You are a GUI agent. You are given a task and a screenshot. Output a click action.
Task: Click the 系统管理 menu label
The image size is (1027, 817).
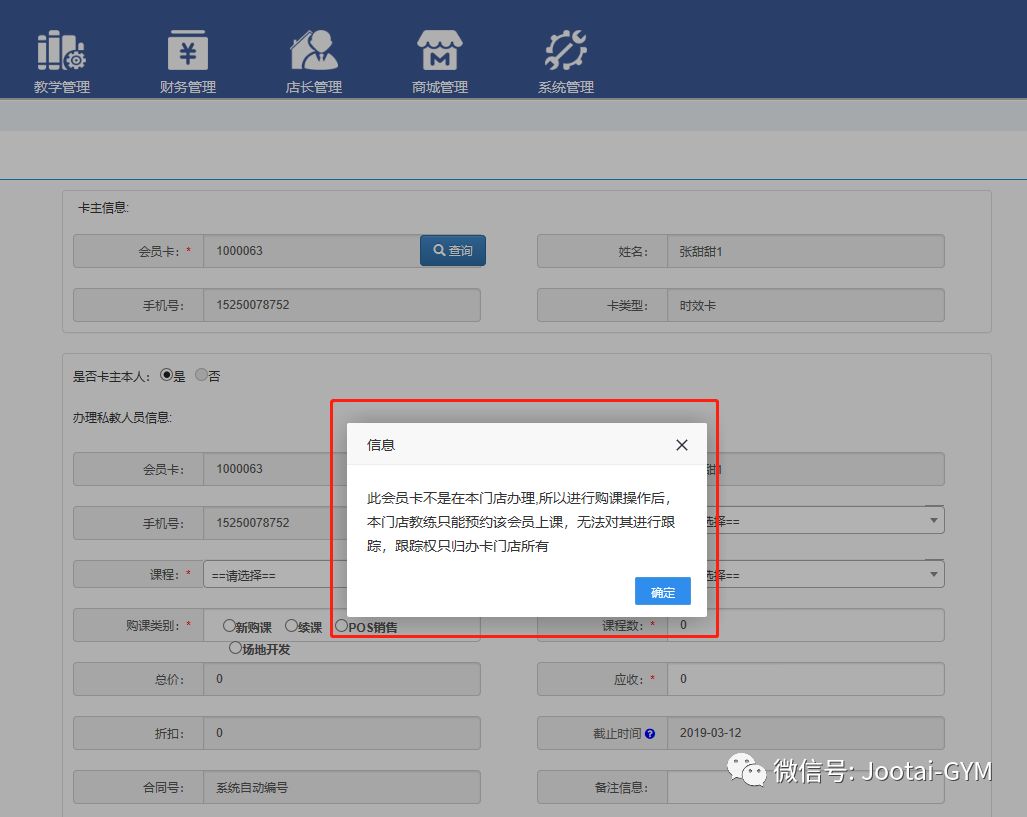566,87
